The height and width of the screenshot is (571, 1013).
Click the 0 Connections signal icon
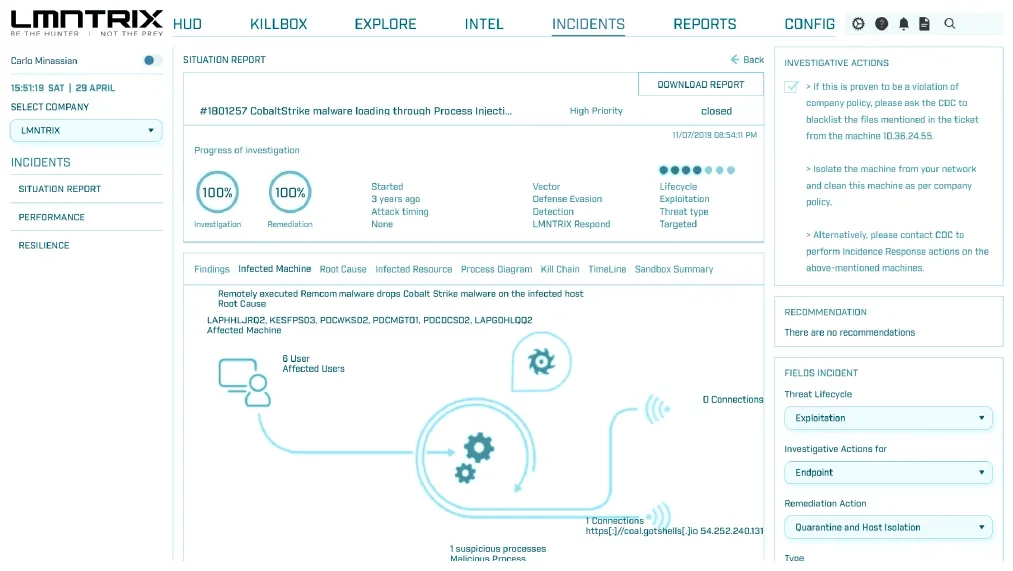pyautogui.click(x=658, y=408)
